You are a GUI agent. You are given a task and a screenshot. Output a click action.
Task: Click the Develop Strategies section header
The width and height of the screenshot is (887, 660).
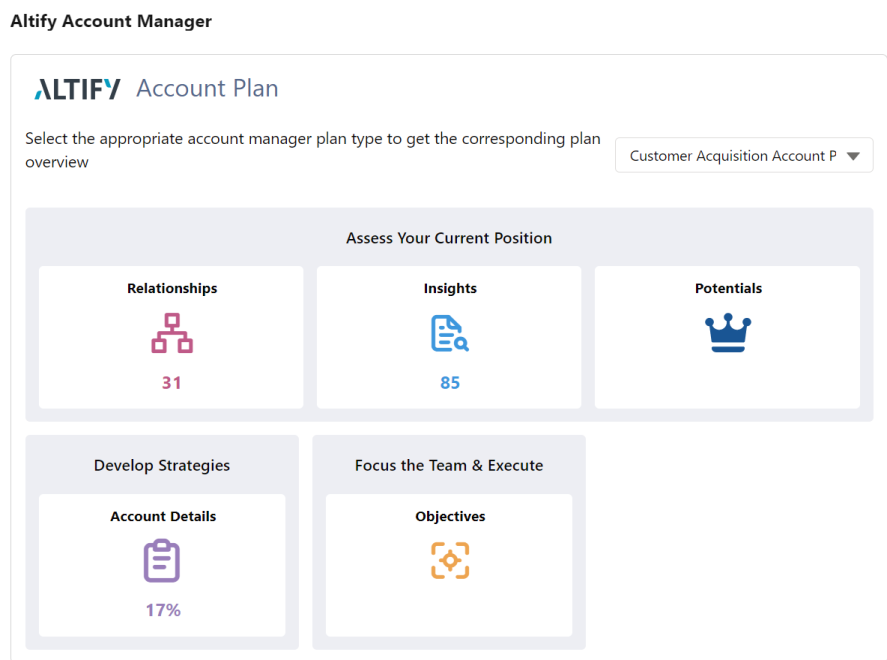pos(162,465)
